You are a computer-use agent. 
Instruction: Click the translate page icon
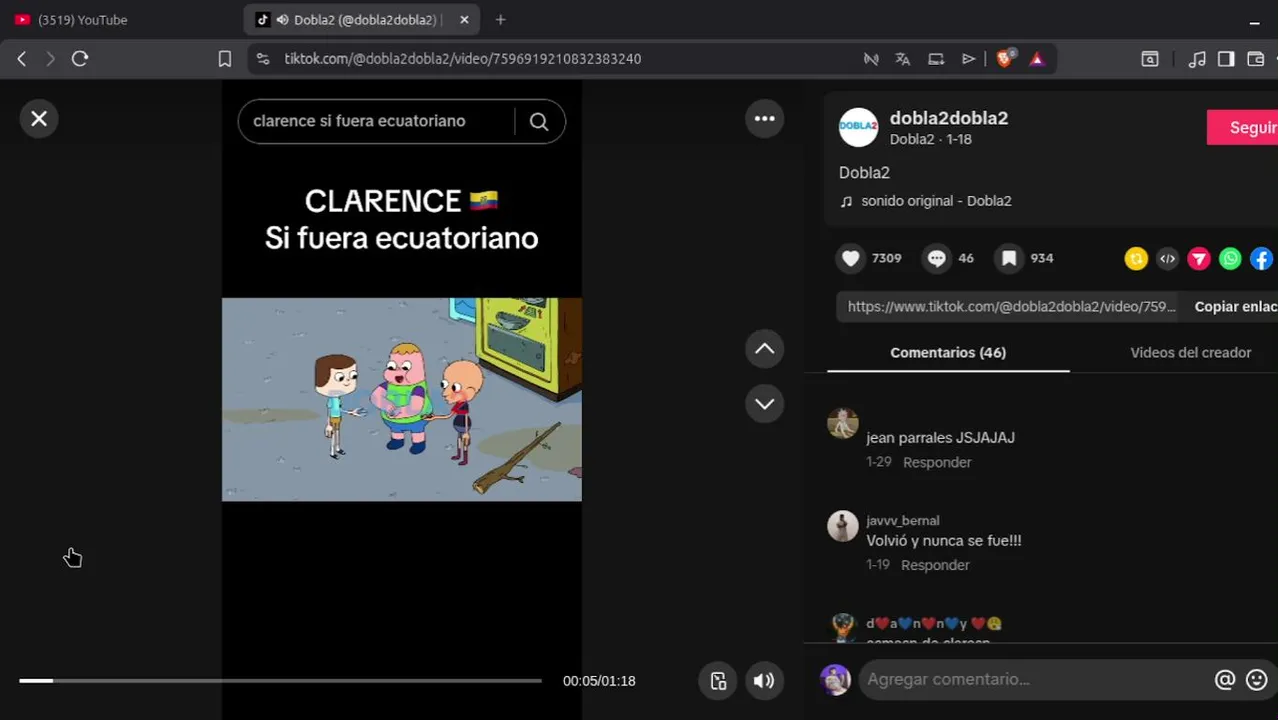tap(903, 59)
